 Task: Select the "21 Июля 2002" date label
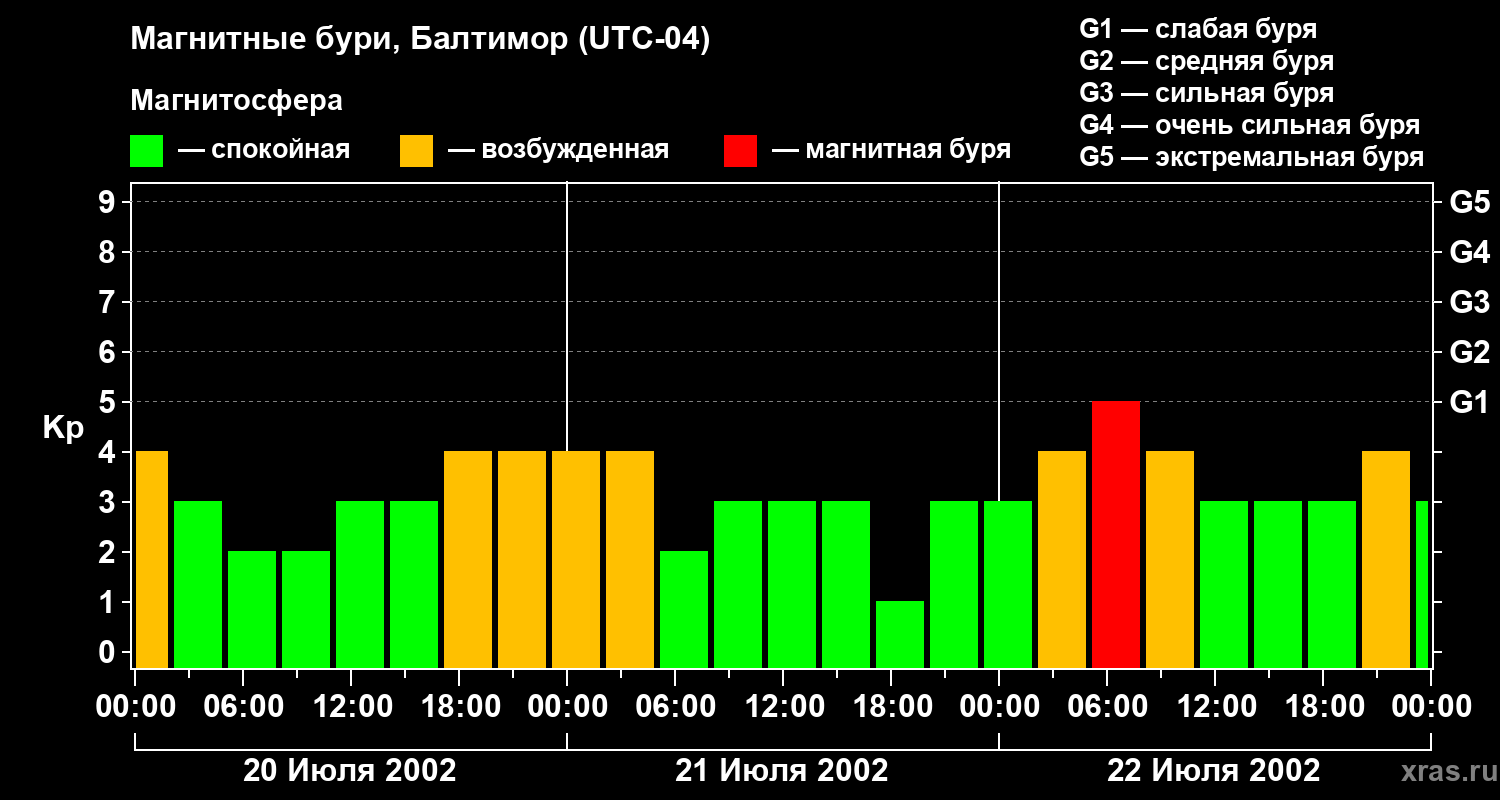(x=782, y=771)
